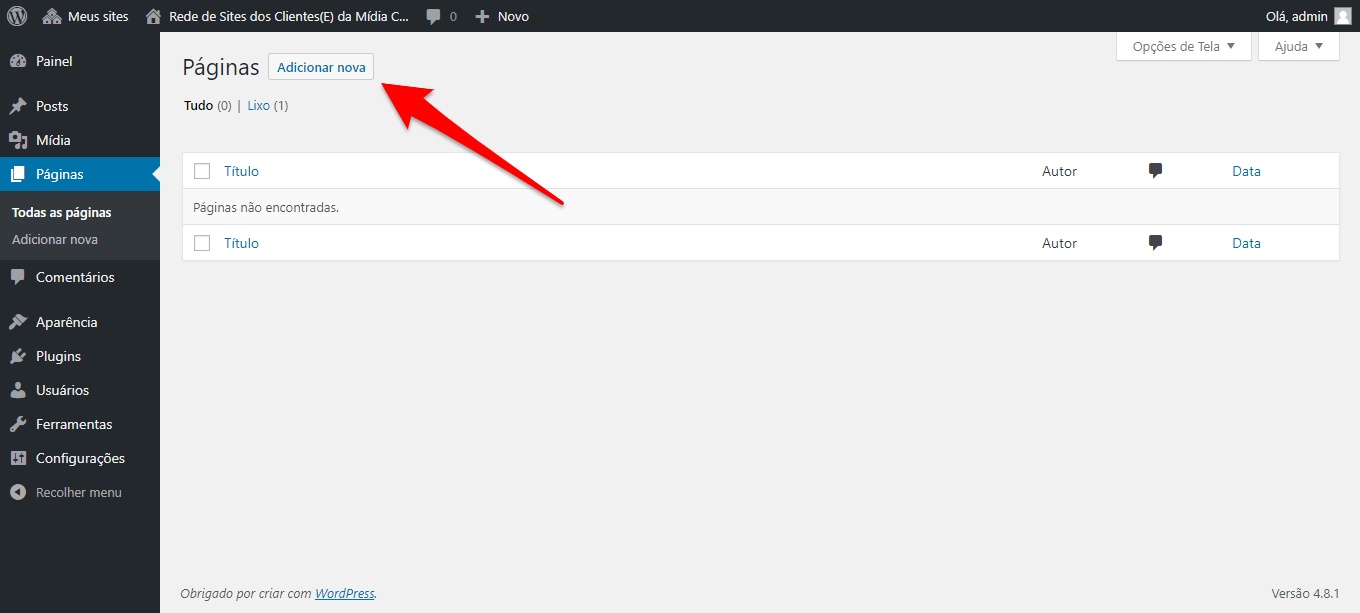Click the Adicionar nova button
Screen dimensions: 1360x613
pyautogui.click(x=321, y=67)
